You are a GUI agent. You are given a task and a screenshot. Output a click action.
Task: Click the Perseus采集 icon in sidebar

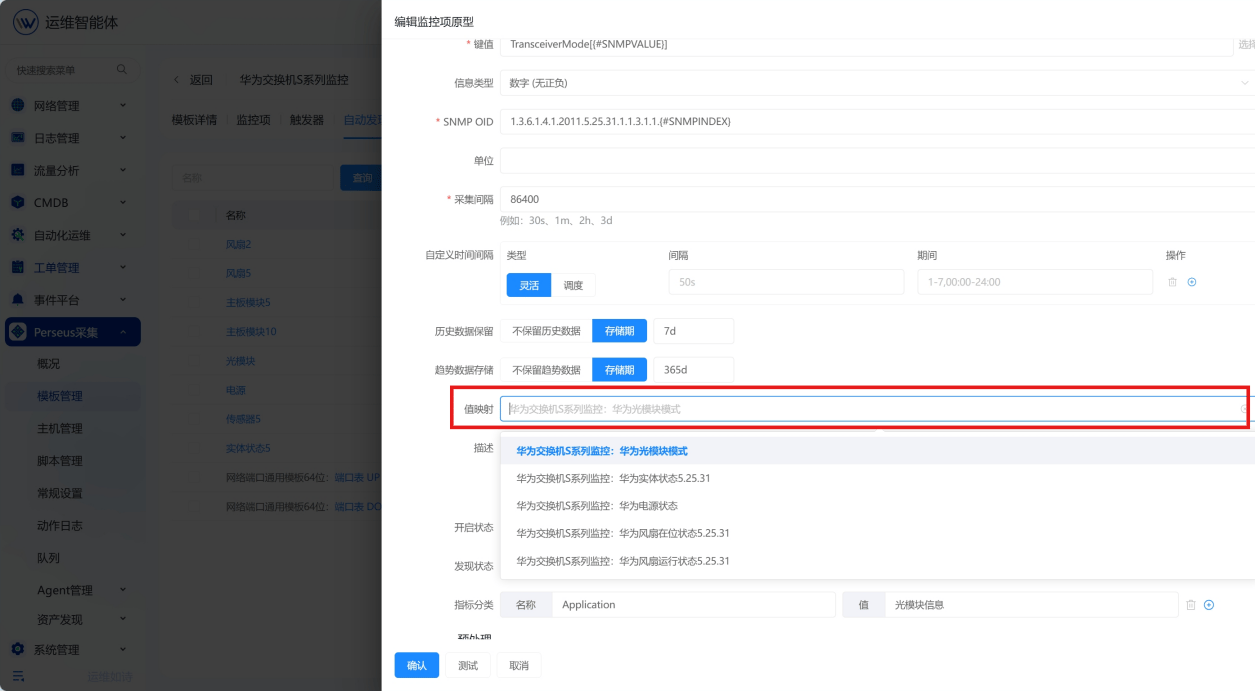(17, 332)
